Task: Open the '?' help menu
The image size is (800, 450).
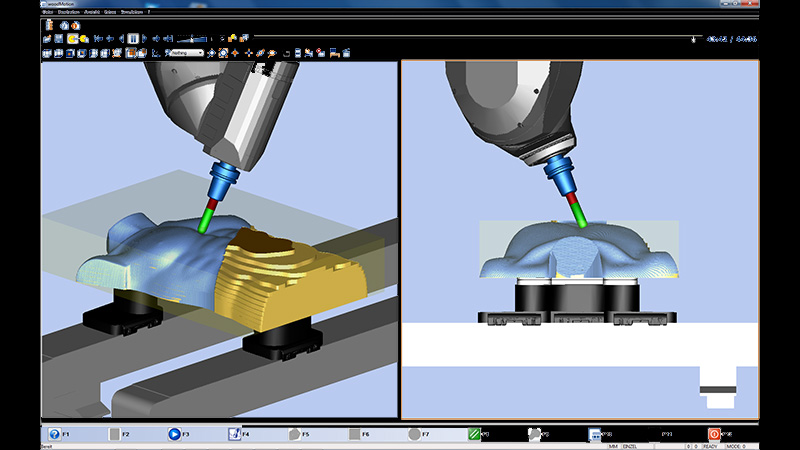Action: tap(148, 12)
